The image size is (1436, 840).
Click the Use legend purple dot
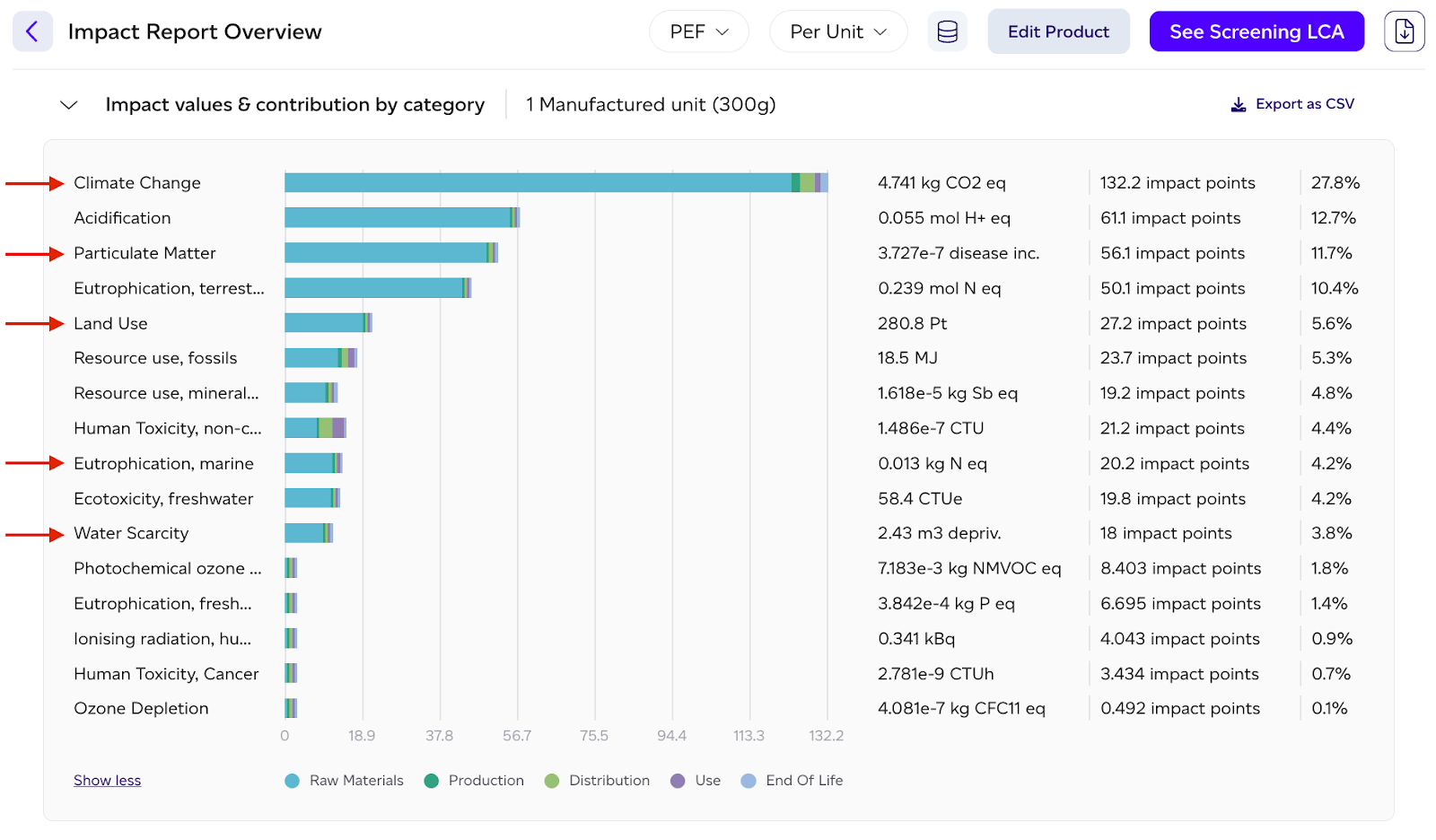coord(678,781)
